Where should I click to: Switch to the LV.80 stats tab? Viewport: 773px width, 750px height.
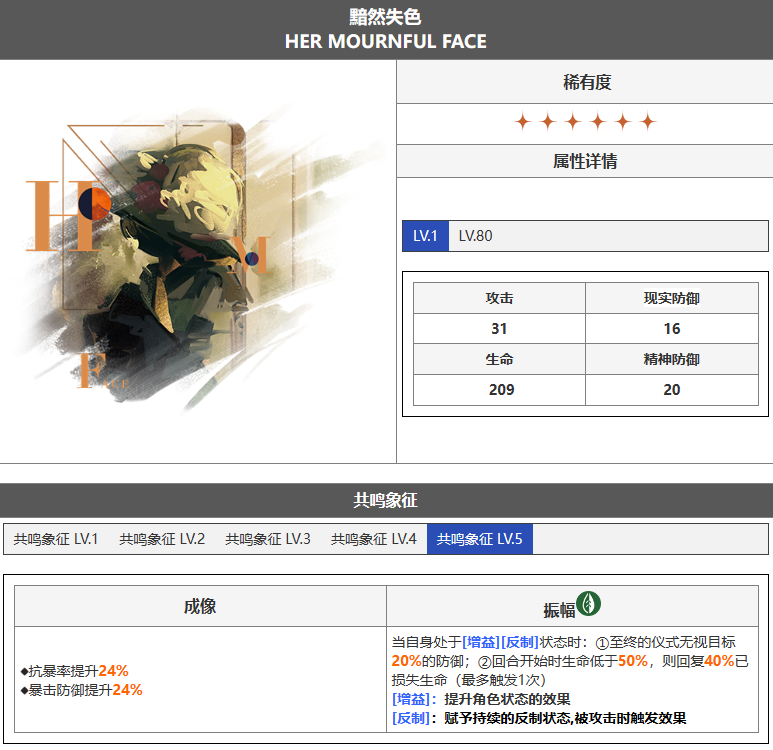(475, 236)
